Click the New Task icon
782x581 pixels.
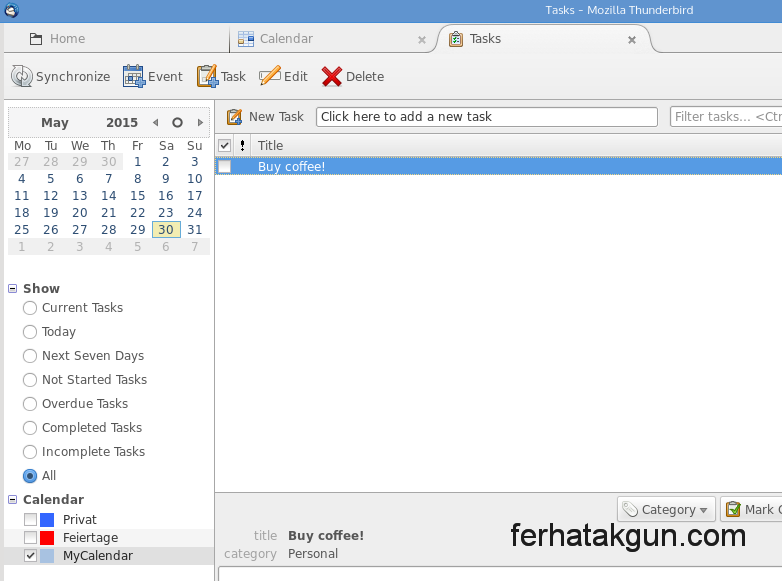(x=234, y=117)
